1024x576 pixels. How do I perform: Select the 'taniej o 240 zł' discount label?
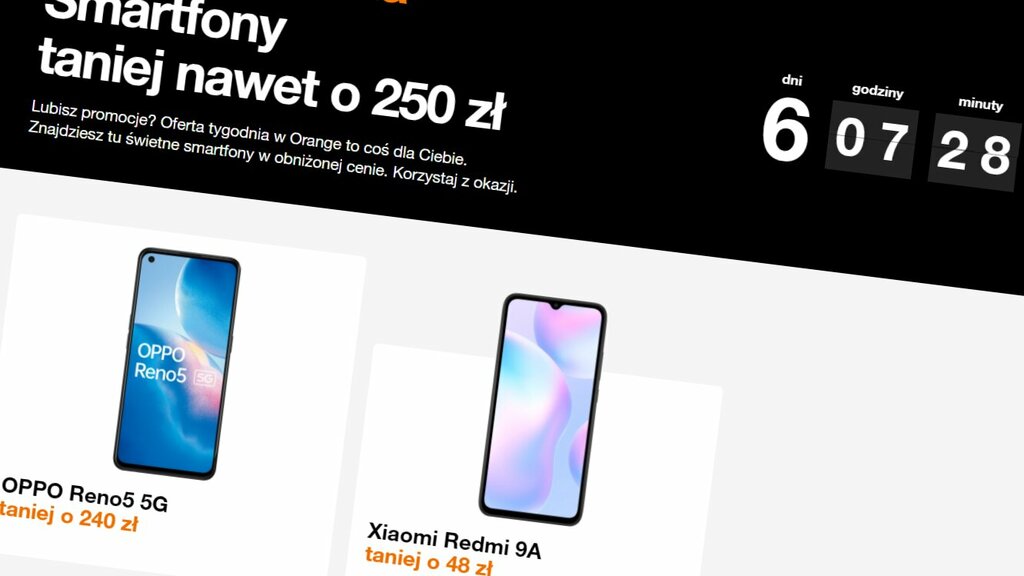point(69,517)
